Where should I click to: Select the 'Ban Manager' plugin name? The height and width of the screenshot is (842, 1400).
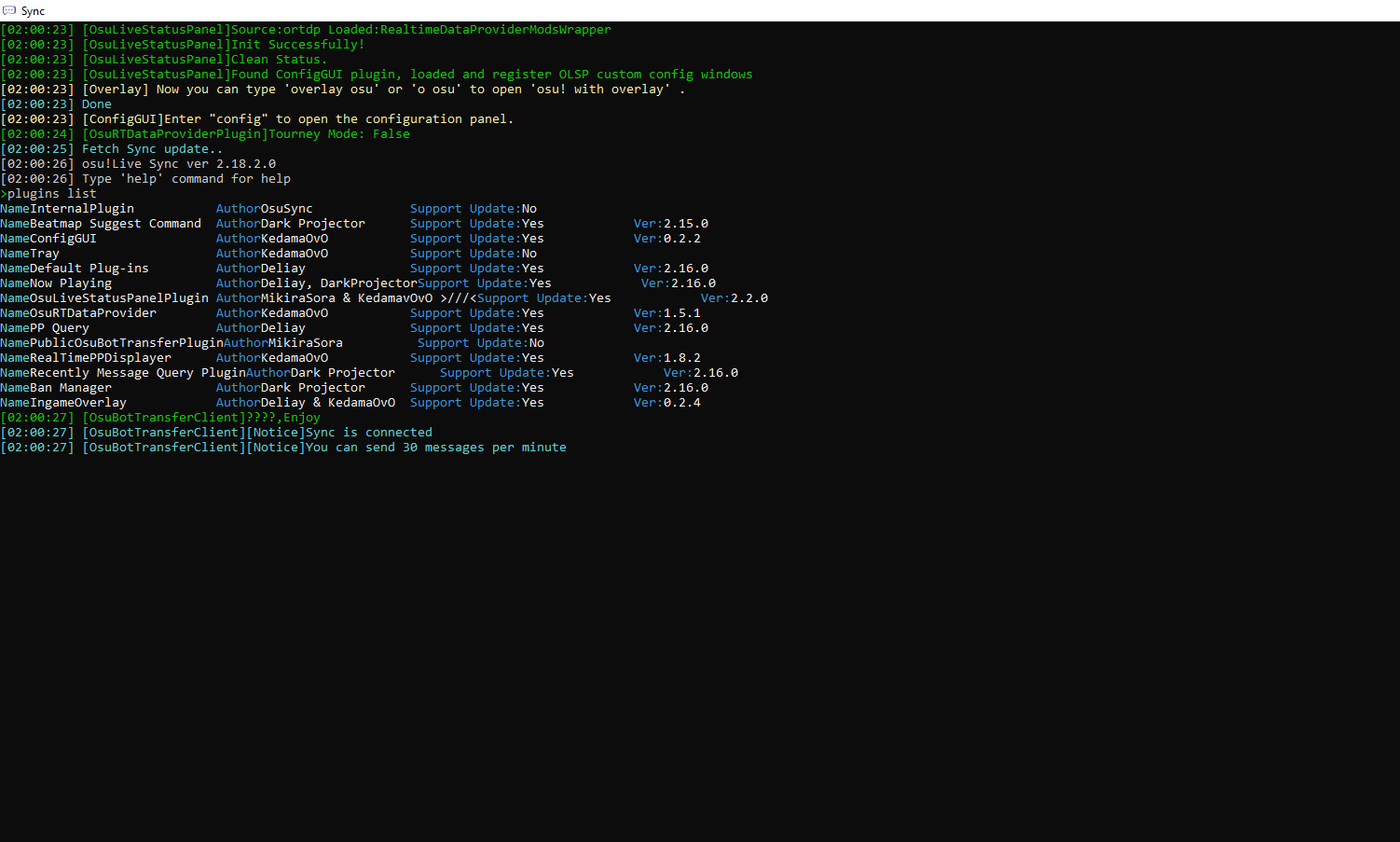coord(71,388)
